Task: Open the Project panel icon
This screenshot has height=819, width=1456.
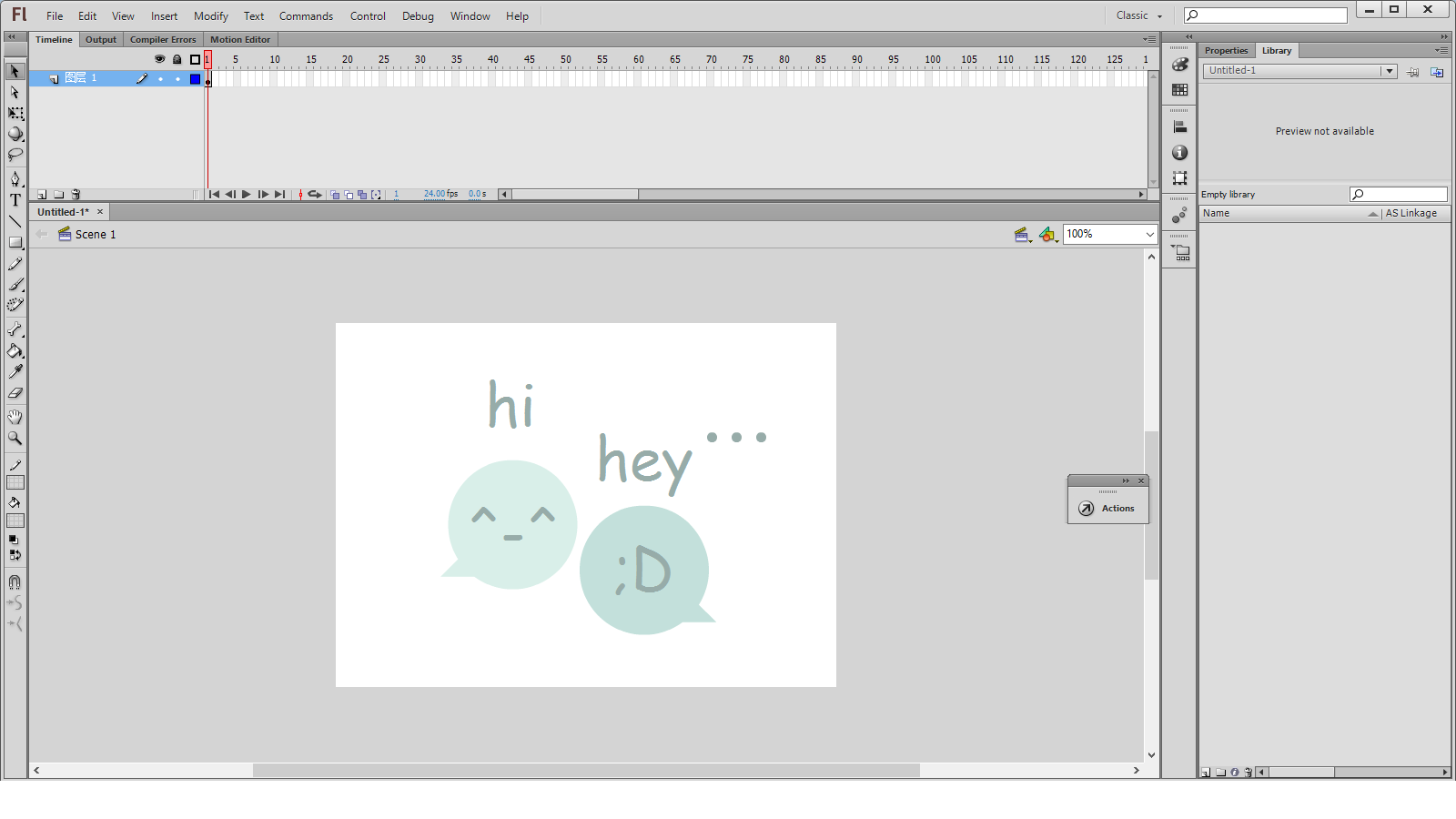Action: pos(1179,253)
